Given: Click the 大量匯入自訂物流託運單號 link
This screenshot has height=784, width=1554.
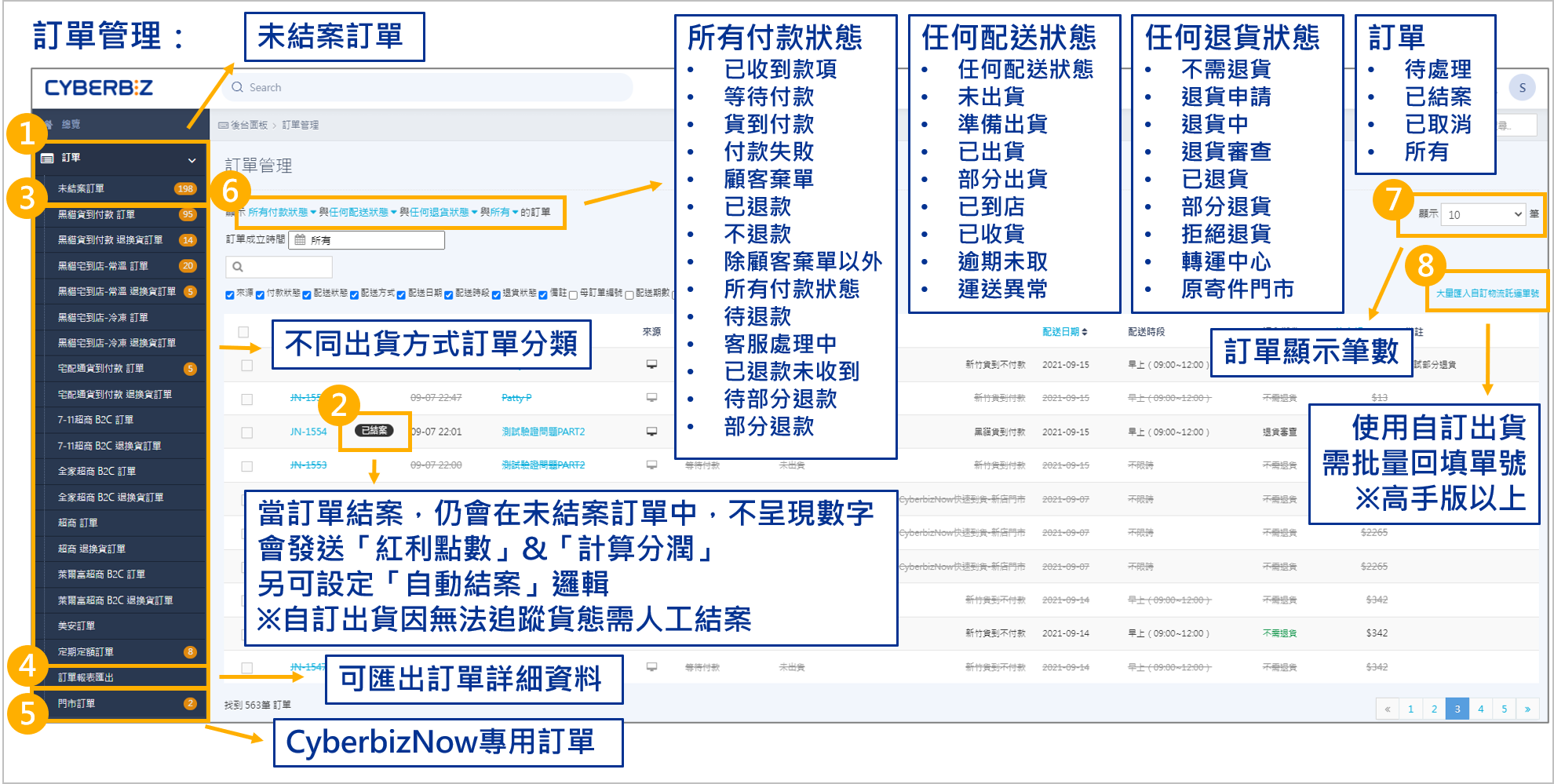Looking at the screenshot, I should coord(1487,294).
